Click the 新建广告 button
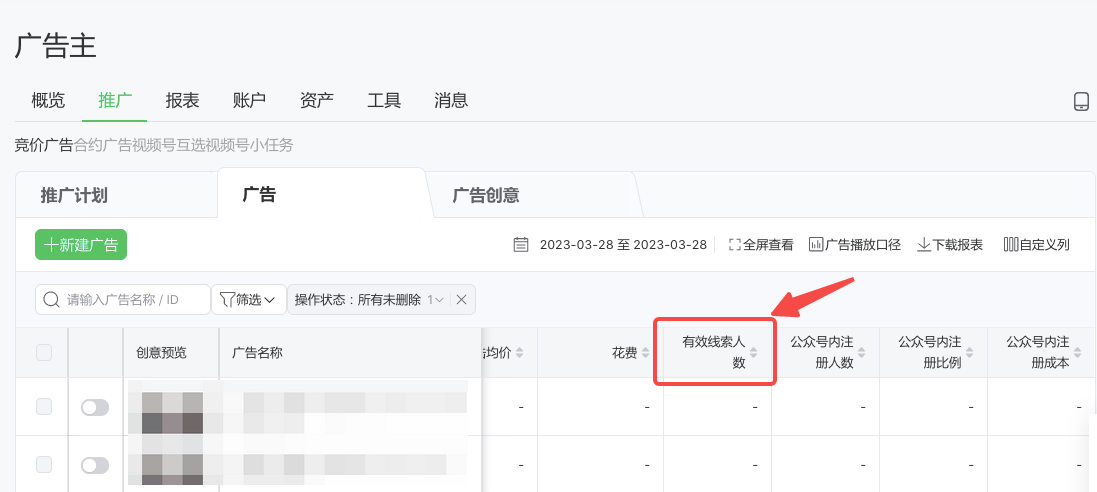 81,245
